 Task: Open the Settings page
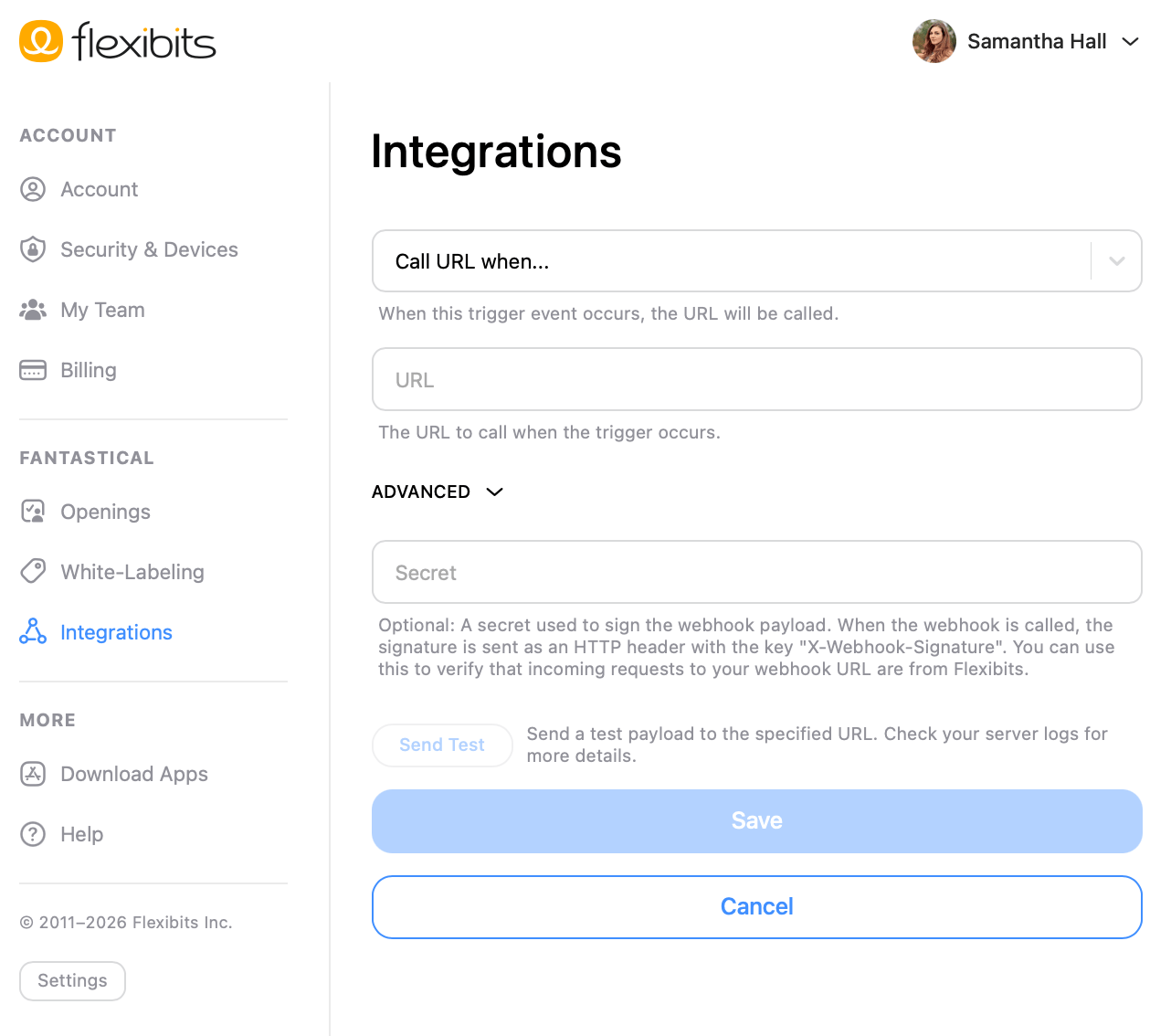(72, 980)
